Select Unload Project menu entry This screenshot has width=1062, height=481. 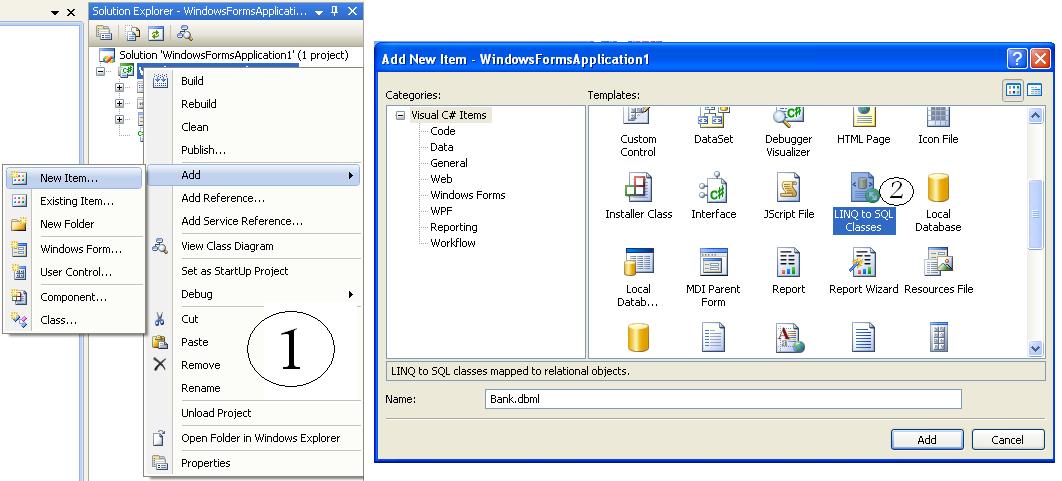click(254, 413)
